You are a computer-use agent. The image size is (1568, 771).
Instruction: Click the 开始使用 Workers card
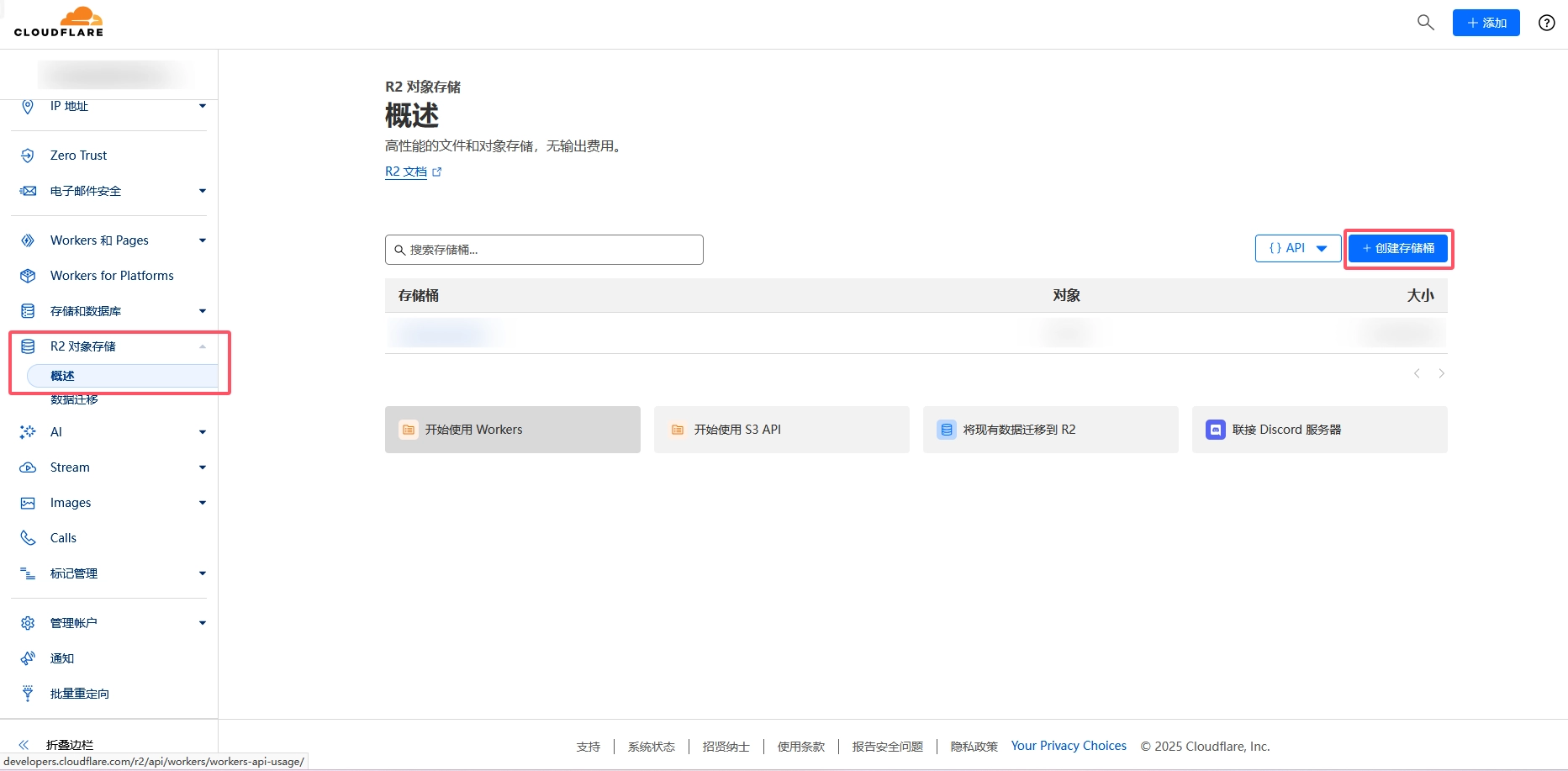(512, 430)
